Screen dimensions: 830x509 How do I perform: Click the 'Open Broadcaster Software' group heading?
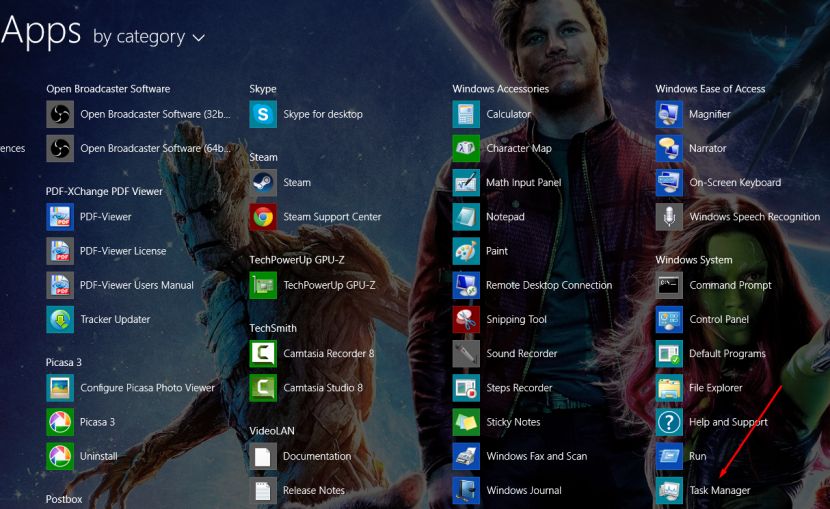[x=108, y=89]
